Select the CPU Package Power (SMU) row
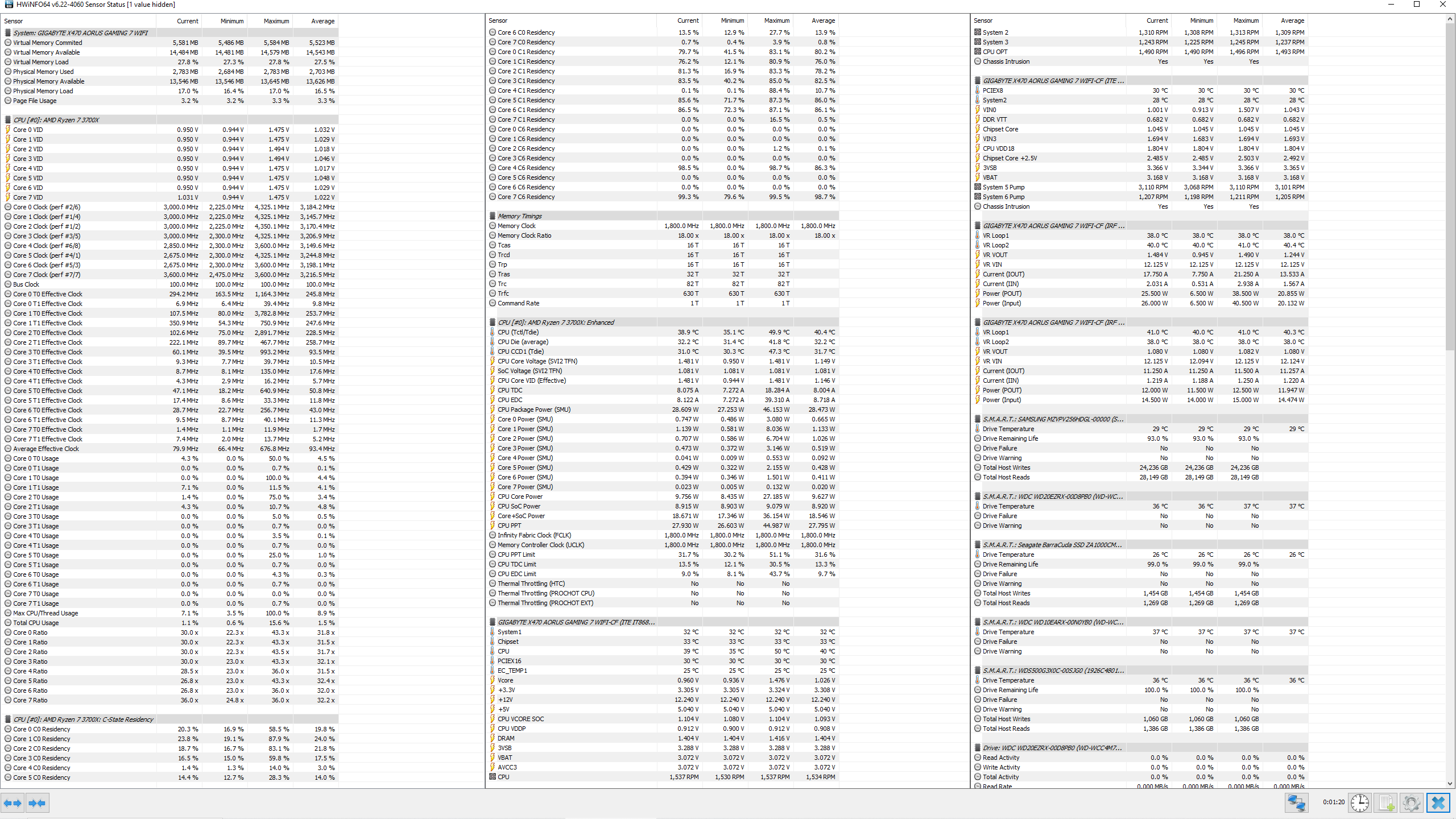This screenshot has height=819, width=1456. click(x=533, y=409)
